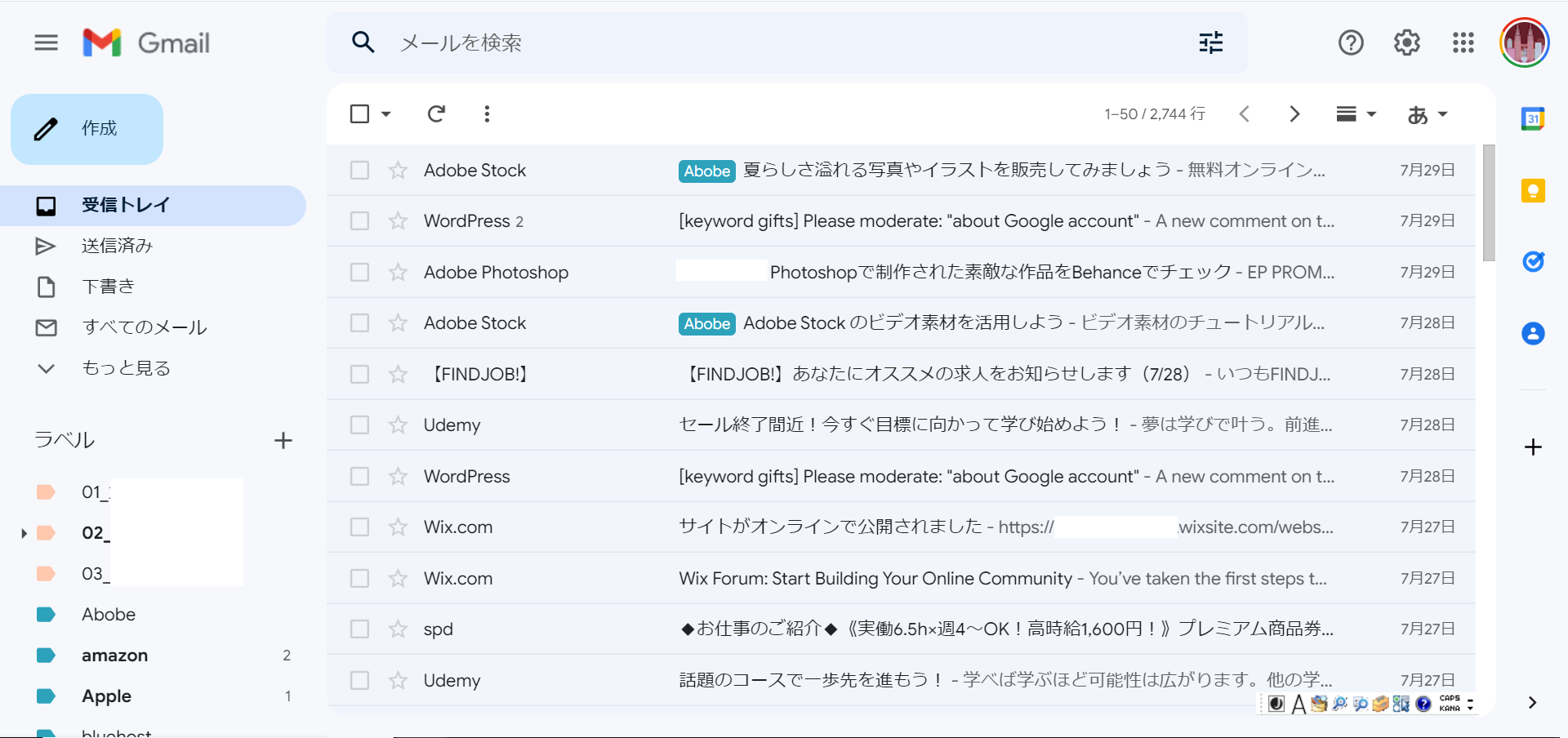The height and width of the screenshot is (738, 1568).
Task: Expand もっと見る in the sidebar
Action: tap(127, 368)
